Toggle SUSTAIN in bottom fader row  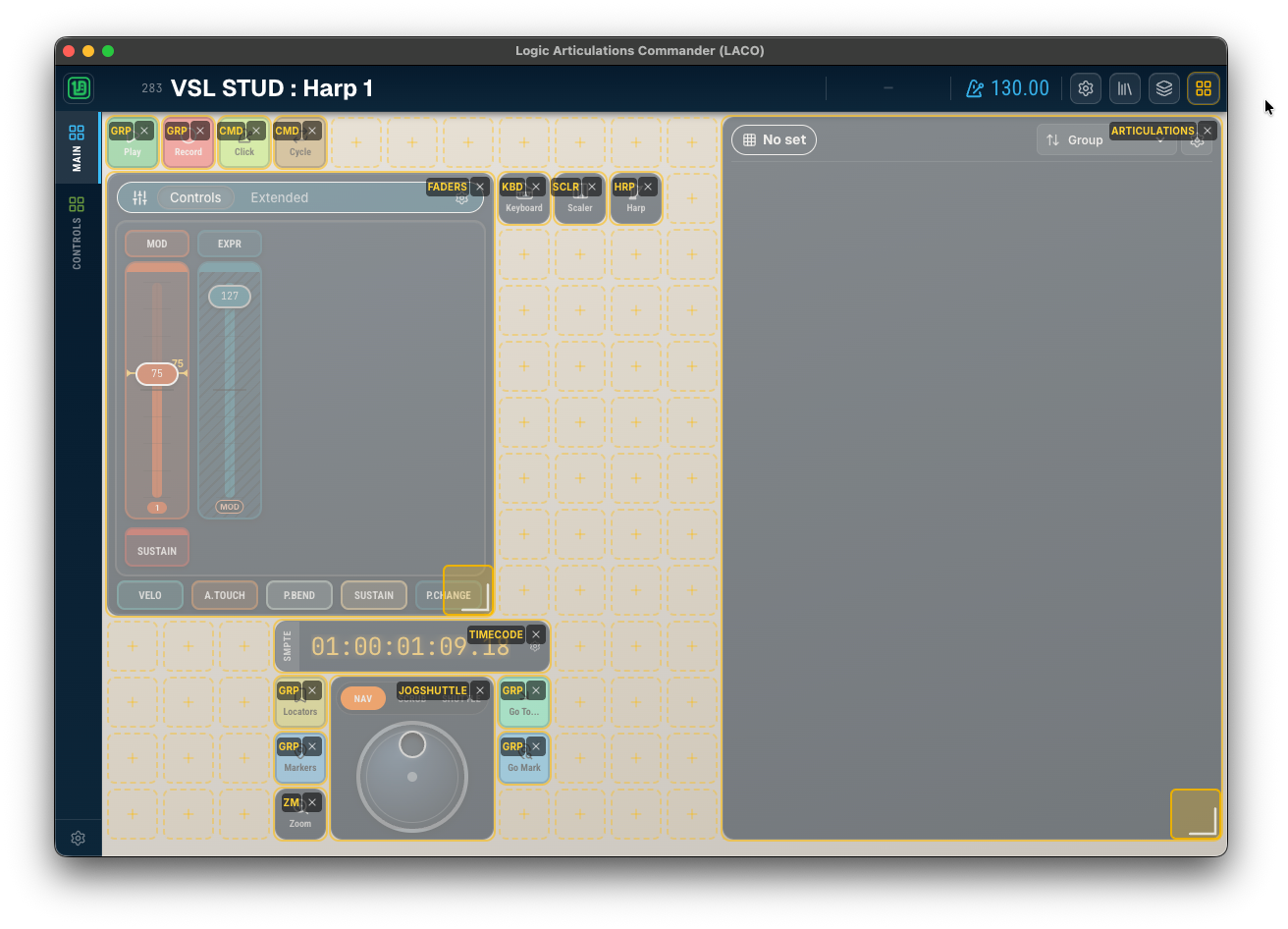374,595
